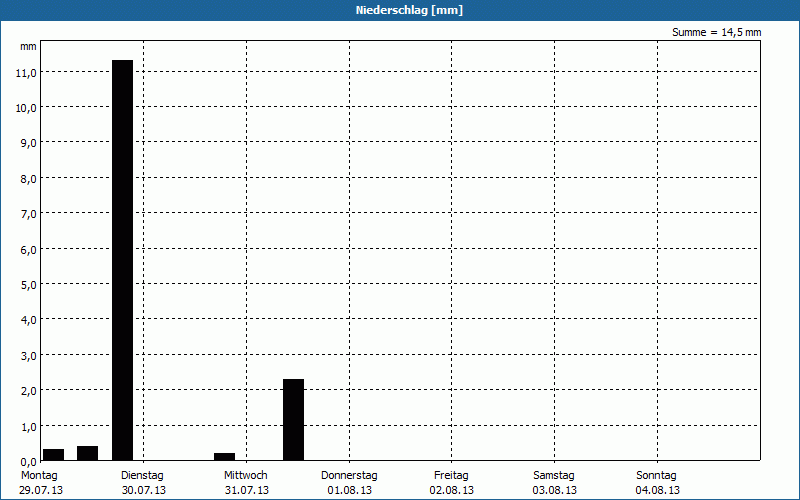Click the date 02.08.13
This screenshot has width=800, height=500.
[x=452, y=490]
